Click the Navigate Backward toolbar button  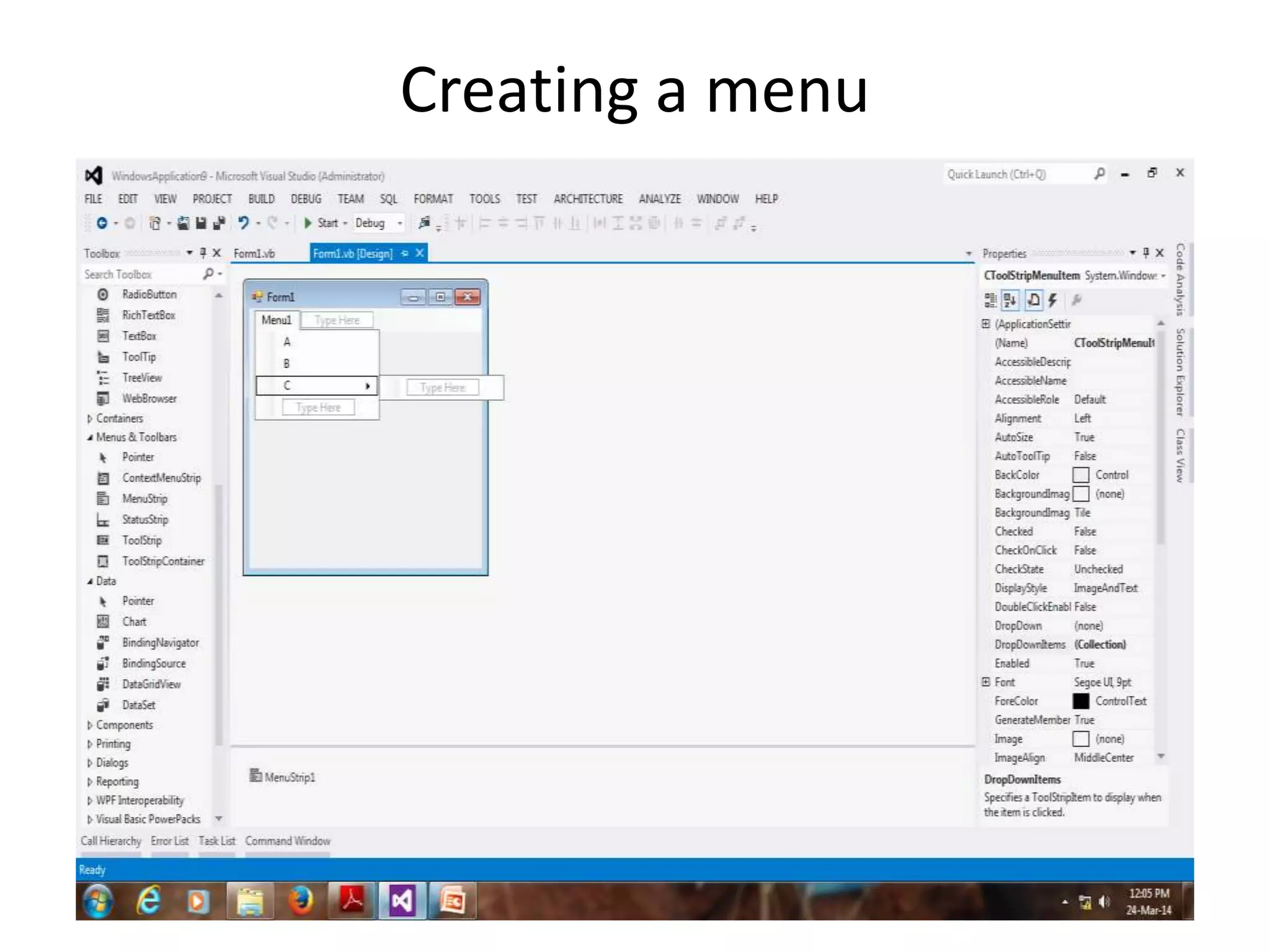tap(102, 223)
